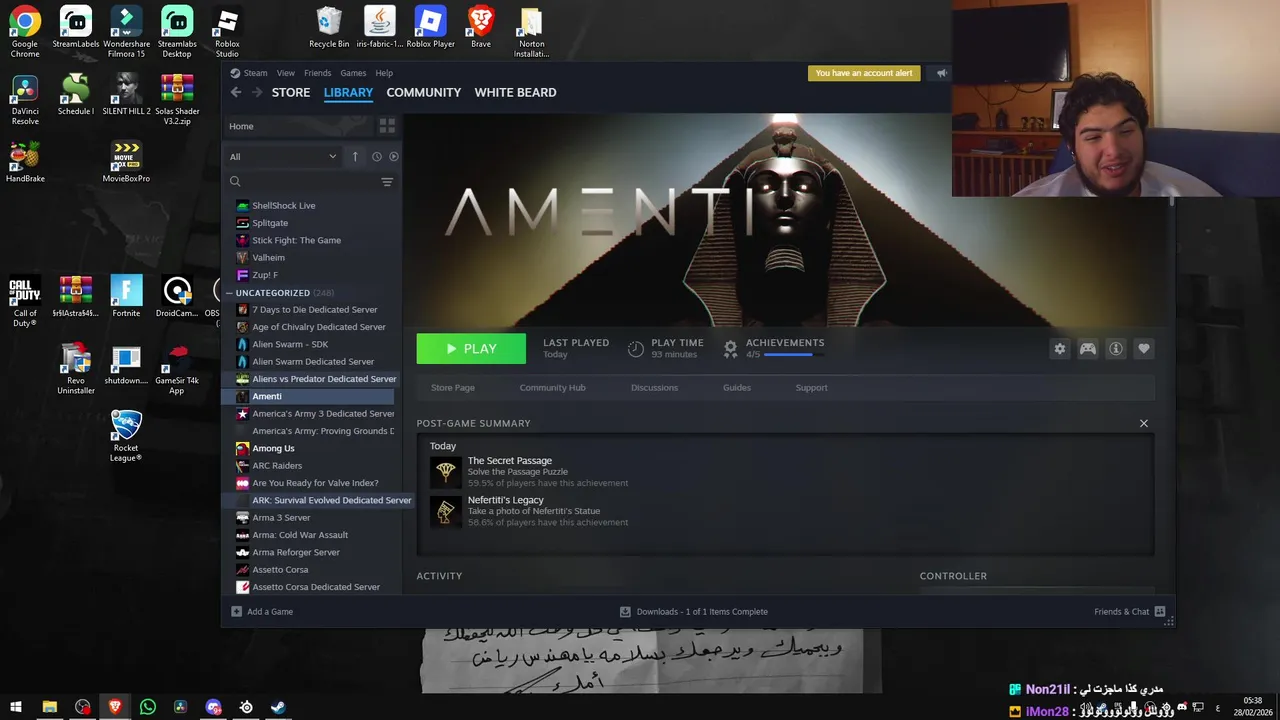
Task: Select Among Us in library list
Action: (273, 449)
